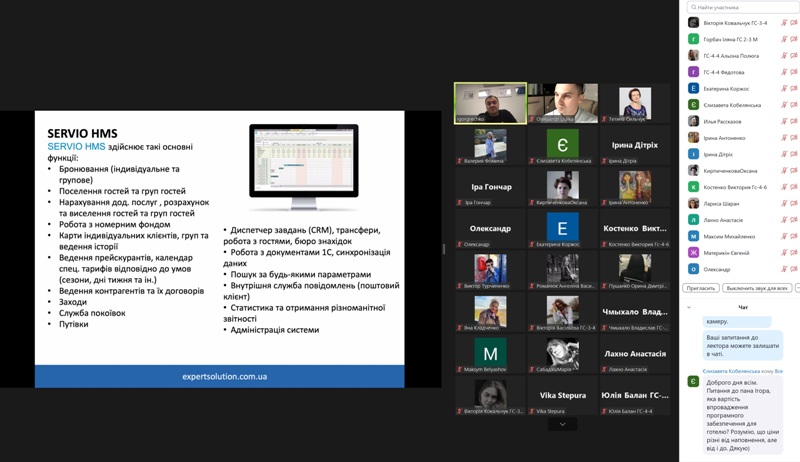800x462 pixels.
Task: Toggle mic for Єлизавета Кобелянська in participants list
Action: pos(784,105)
